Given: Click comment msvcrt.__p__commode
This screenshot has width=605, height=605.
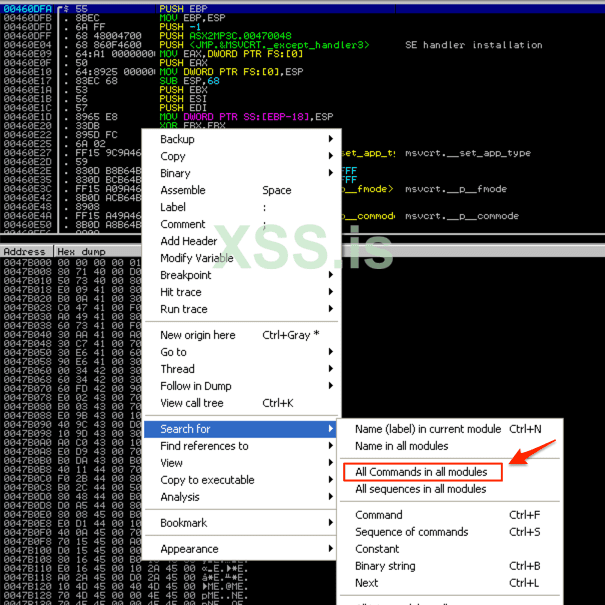Looking at the screenshot, I should pyautogui.click(x=461, y=216).
